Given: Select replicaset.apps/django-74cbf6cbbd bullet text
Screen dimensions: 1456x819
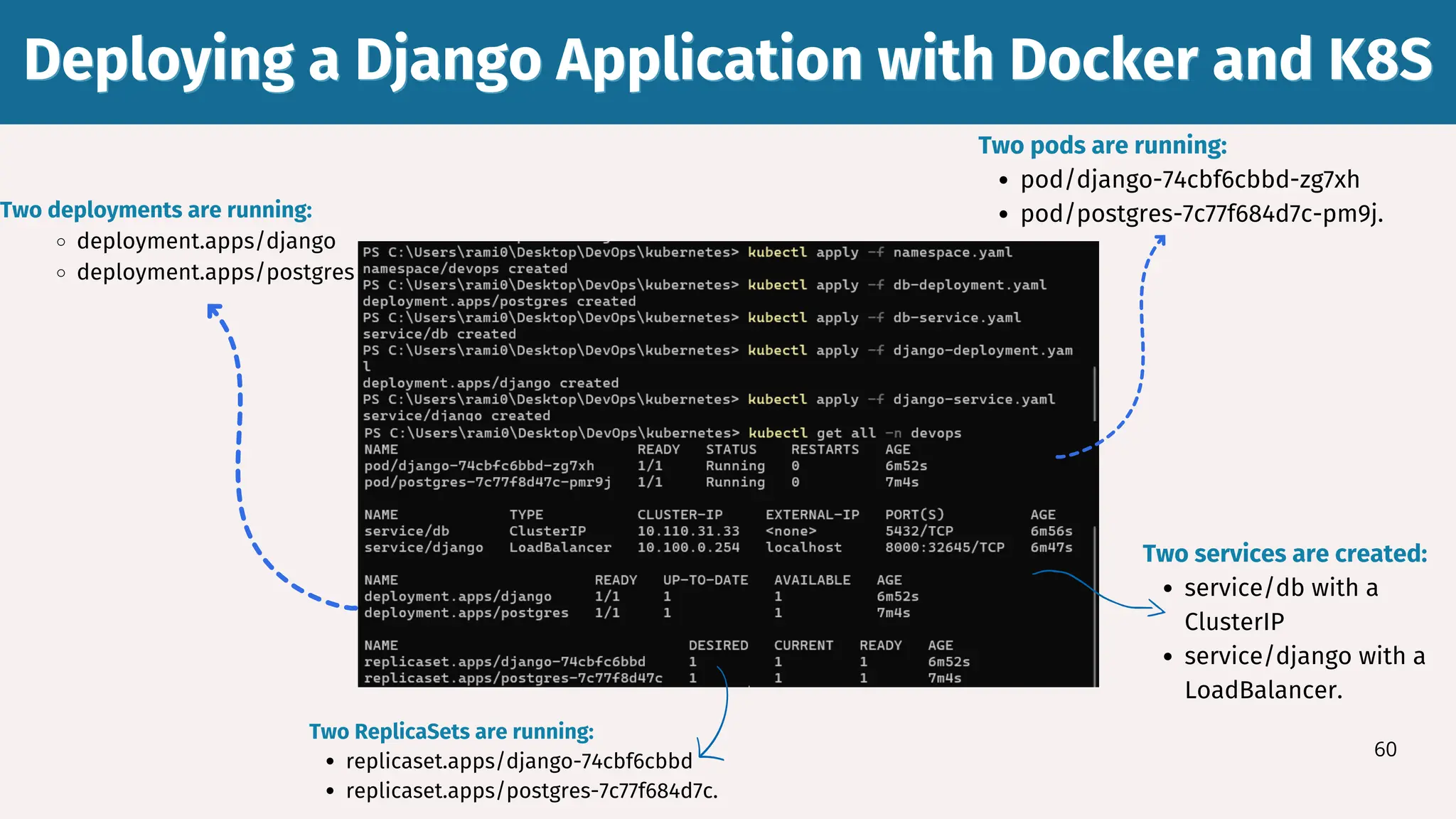Looking at the screenshot, I should click(519, 761).
